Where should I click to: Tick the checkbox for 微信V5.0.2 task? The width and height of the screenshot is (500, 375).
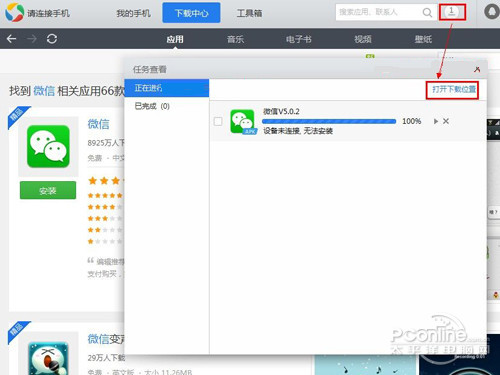tap(218, 121)
